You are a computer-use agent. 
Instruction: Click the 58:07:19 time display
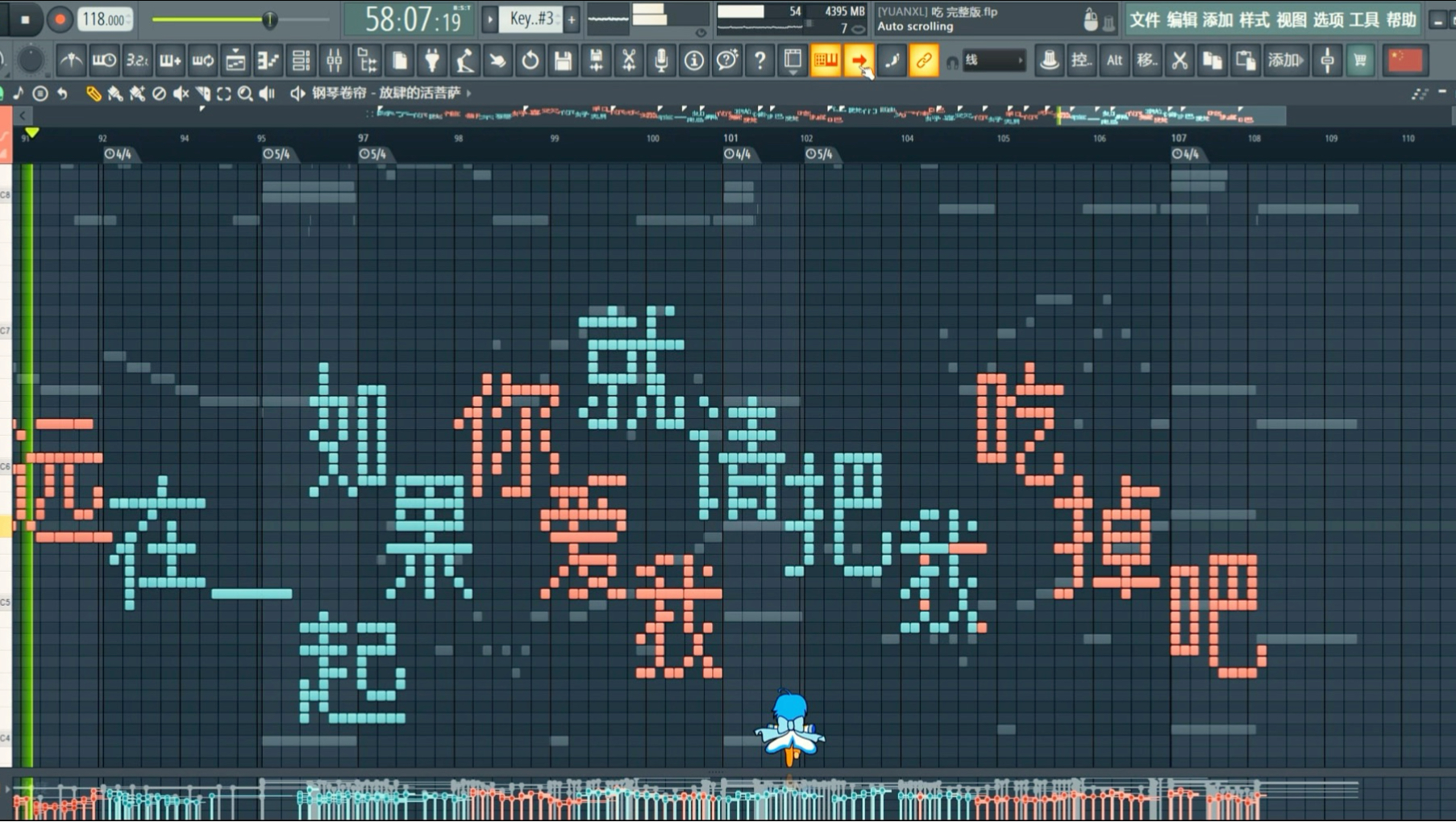coord(409,19)
